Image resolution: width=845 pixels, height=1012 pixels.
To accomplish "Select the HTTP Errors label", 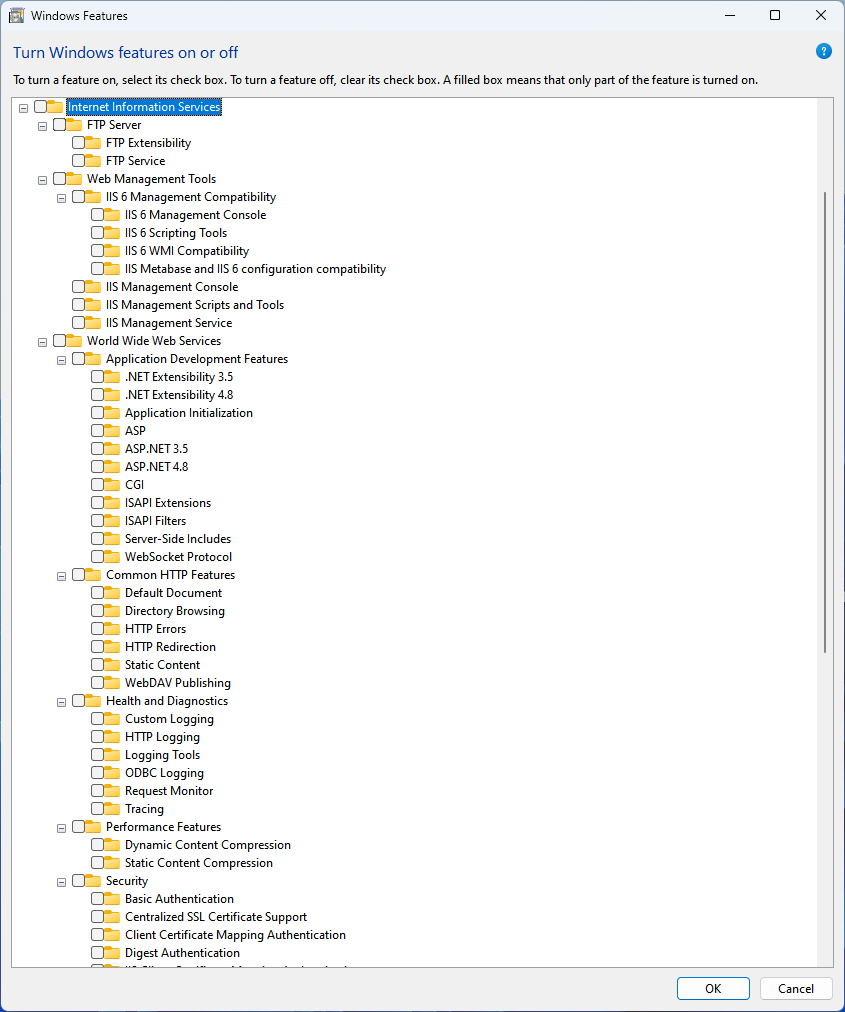I will coord(155,629).
